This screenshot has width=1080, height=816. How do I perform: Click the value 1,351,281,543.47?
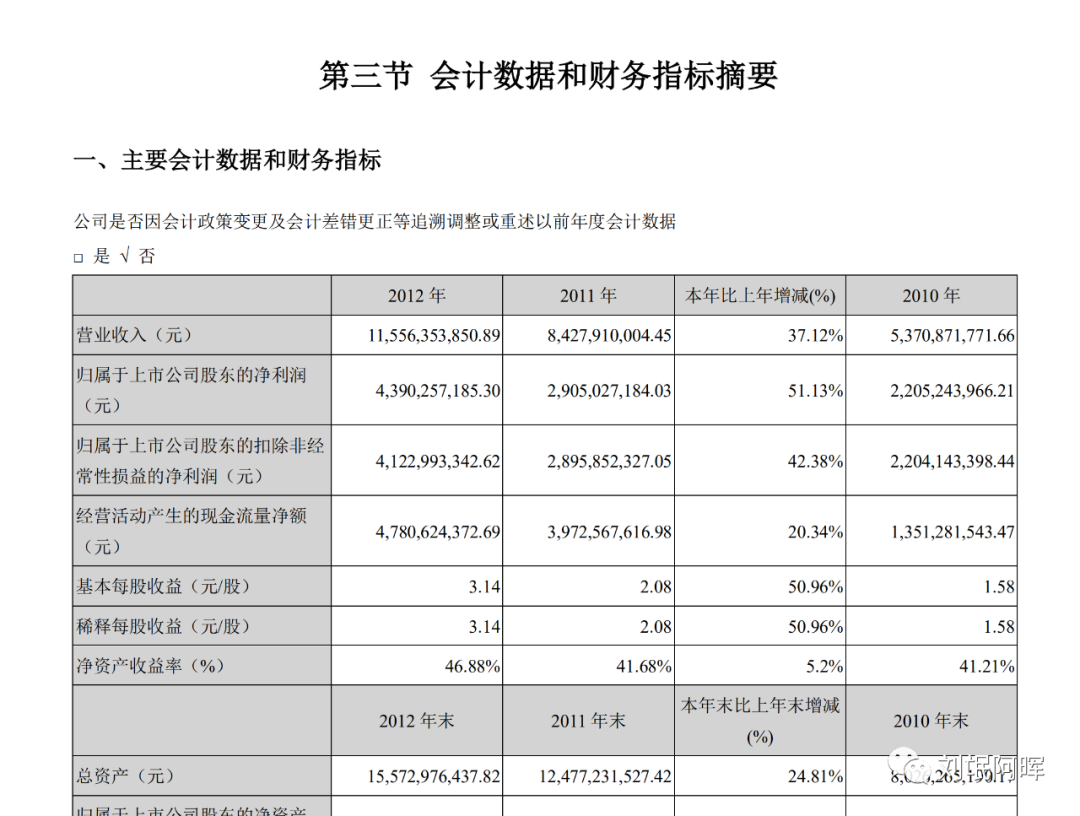coord(953,532)
